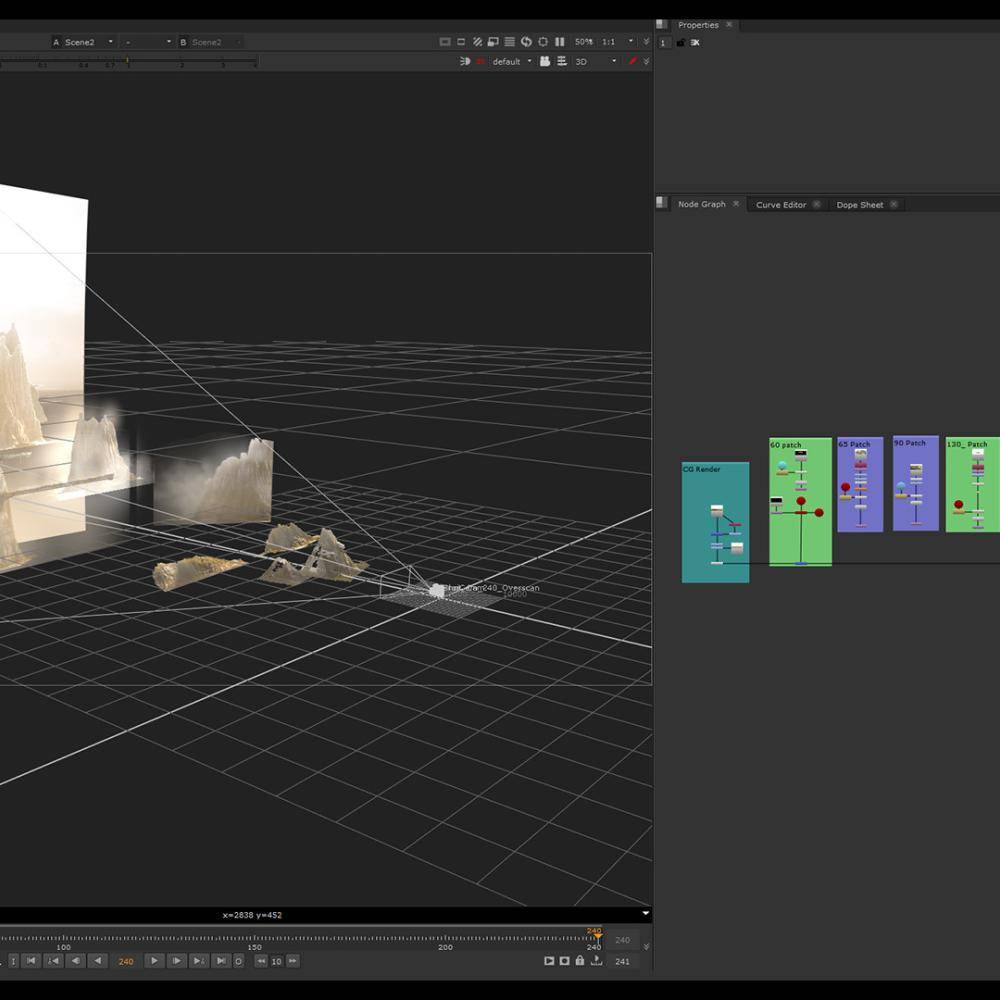The height and width of the screenshot is (1000, 1000).
Task: Lock the playback frame range
Action: (x=580, y=961)
